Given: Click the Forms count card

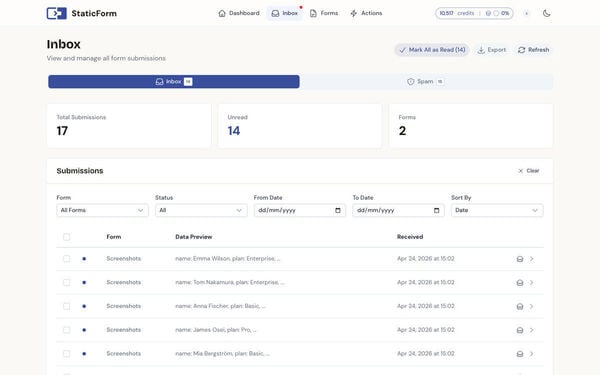Looking at the screenshot, I should (x=471, y=126).
